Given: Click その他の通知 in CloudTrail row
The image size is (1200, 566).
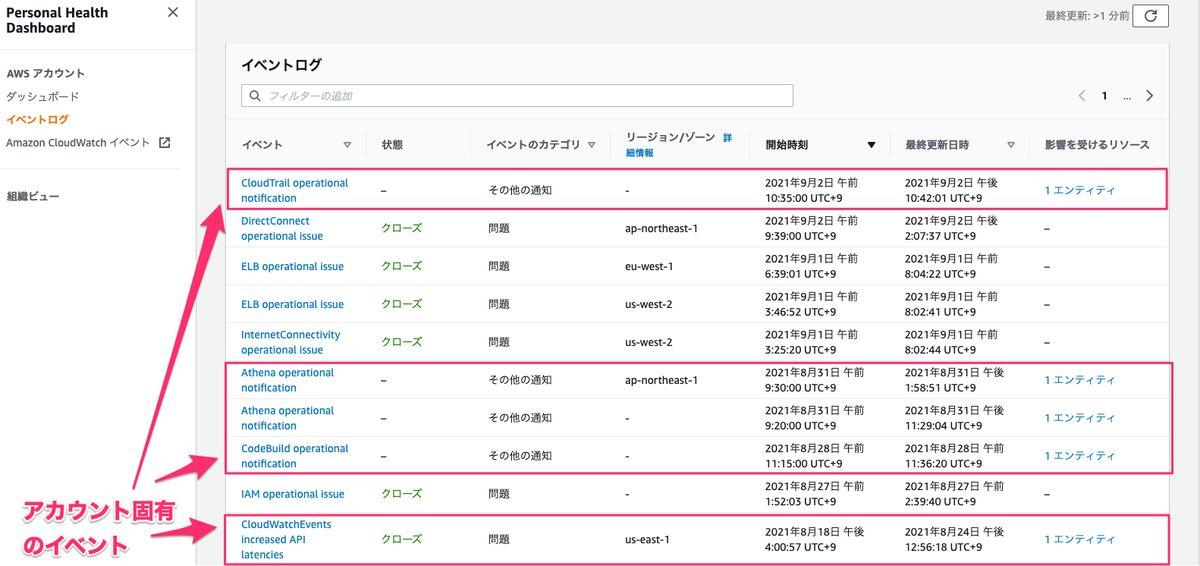Looking at the screenshot, I should click(x=519, y=190).
